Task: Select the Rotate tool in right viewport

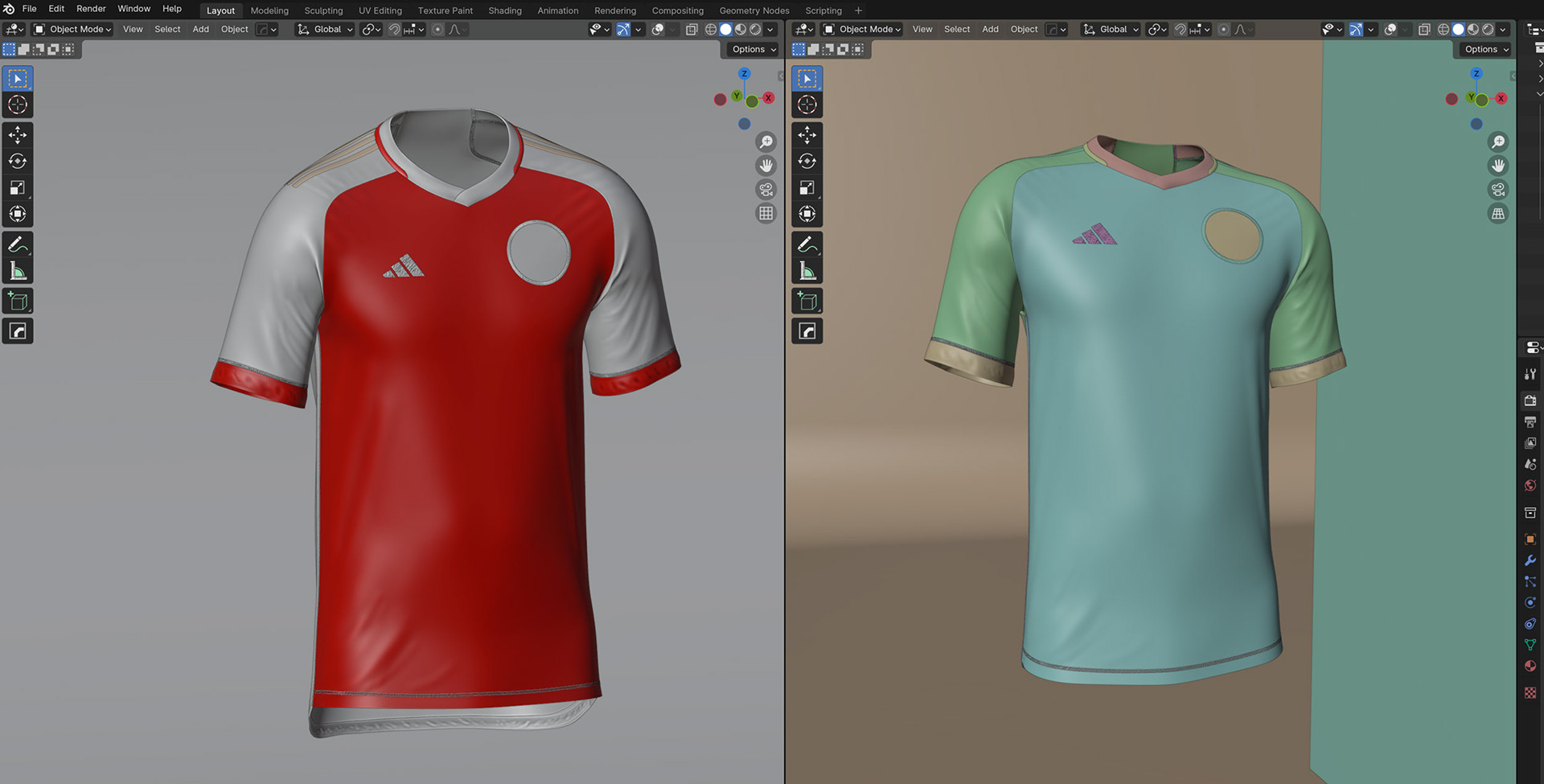Action: click(x=807, y=162)
